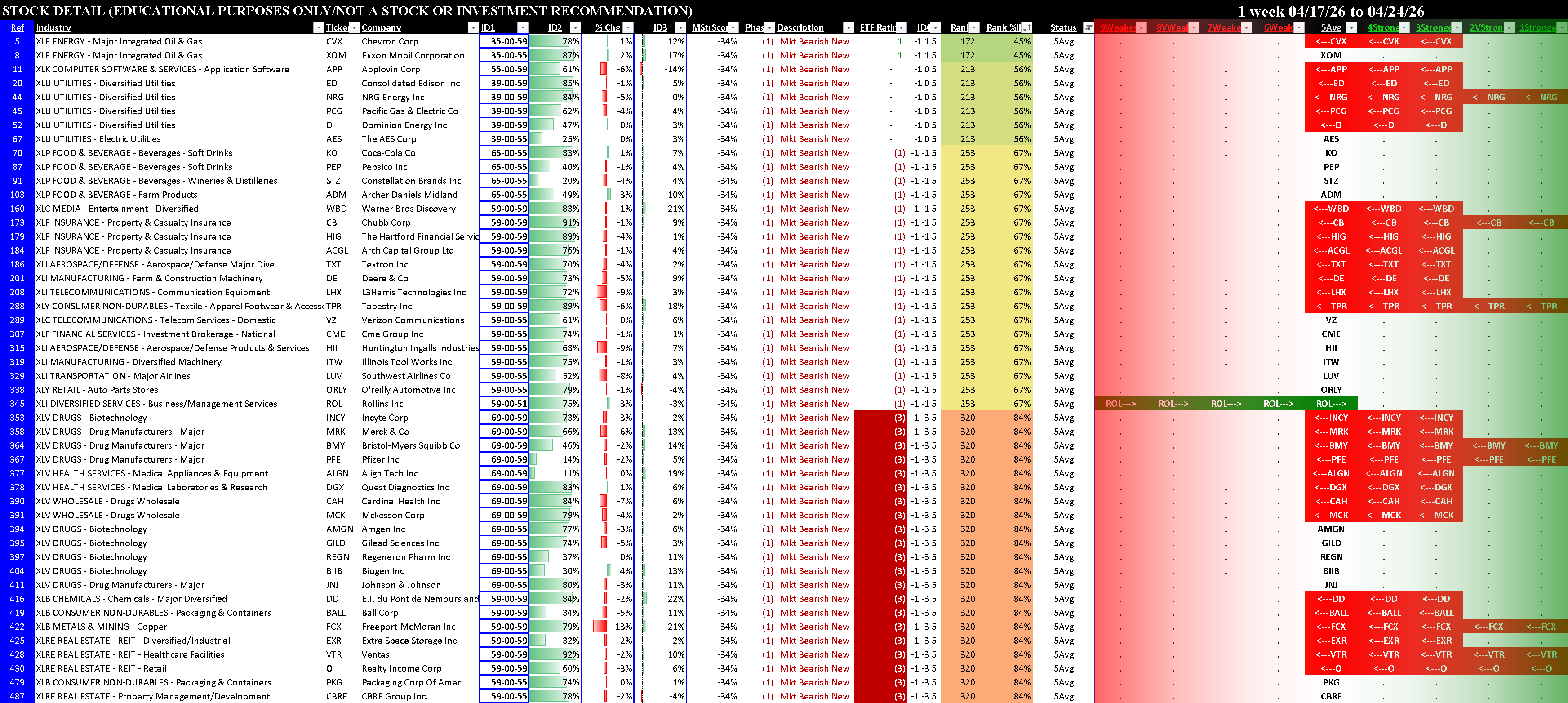Click the green ROL---> 5Avg cell
The height and width of the screenshot is (703, 1568).
[x=1331, y=404]
